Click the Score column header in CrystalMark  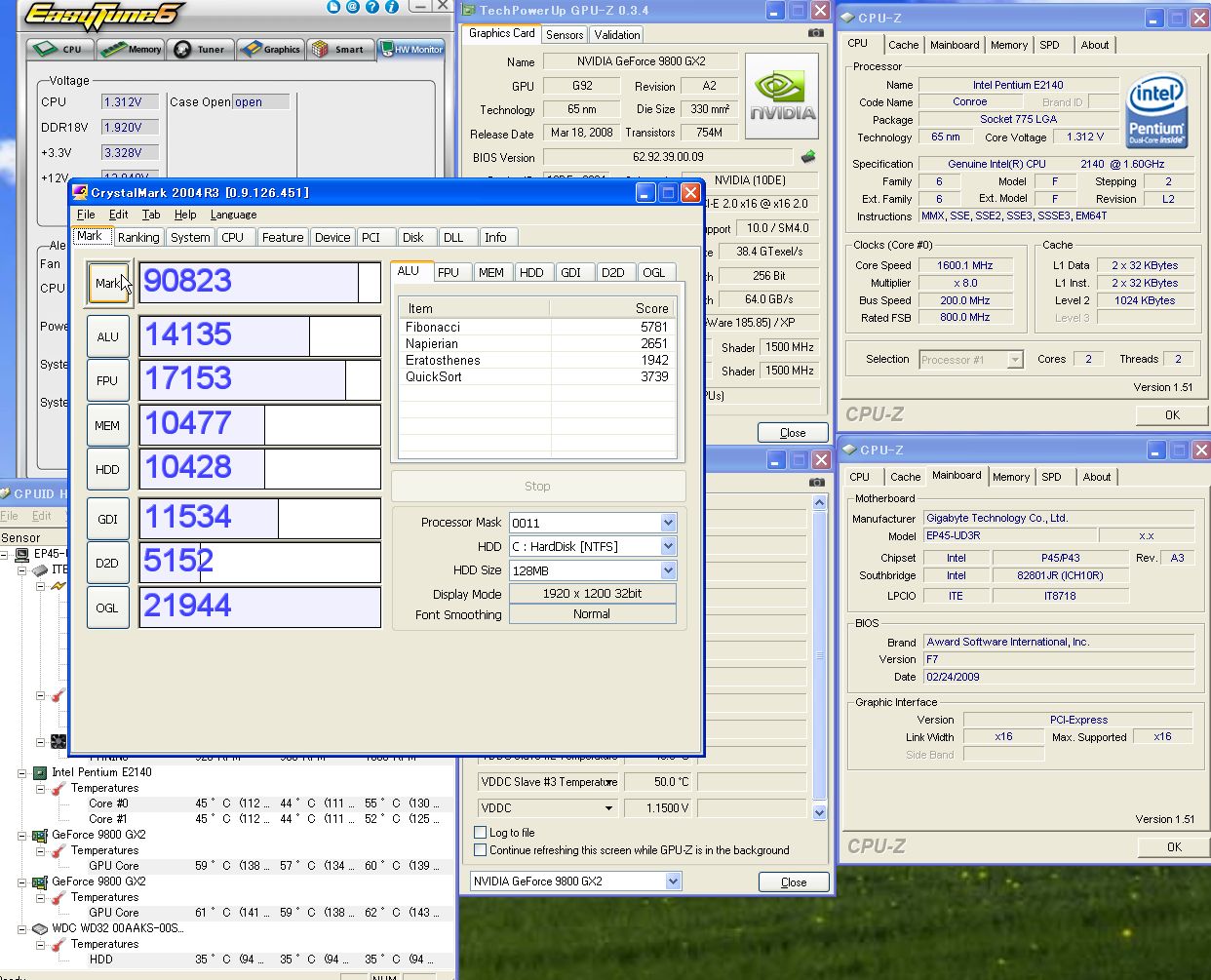tap(612, 308)
